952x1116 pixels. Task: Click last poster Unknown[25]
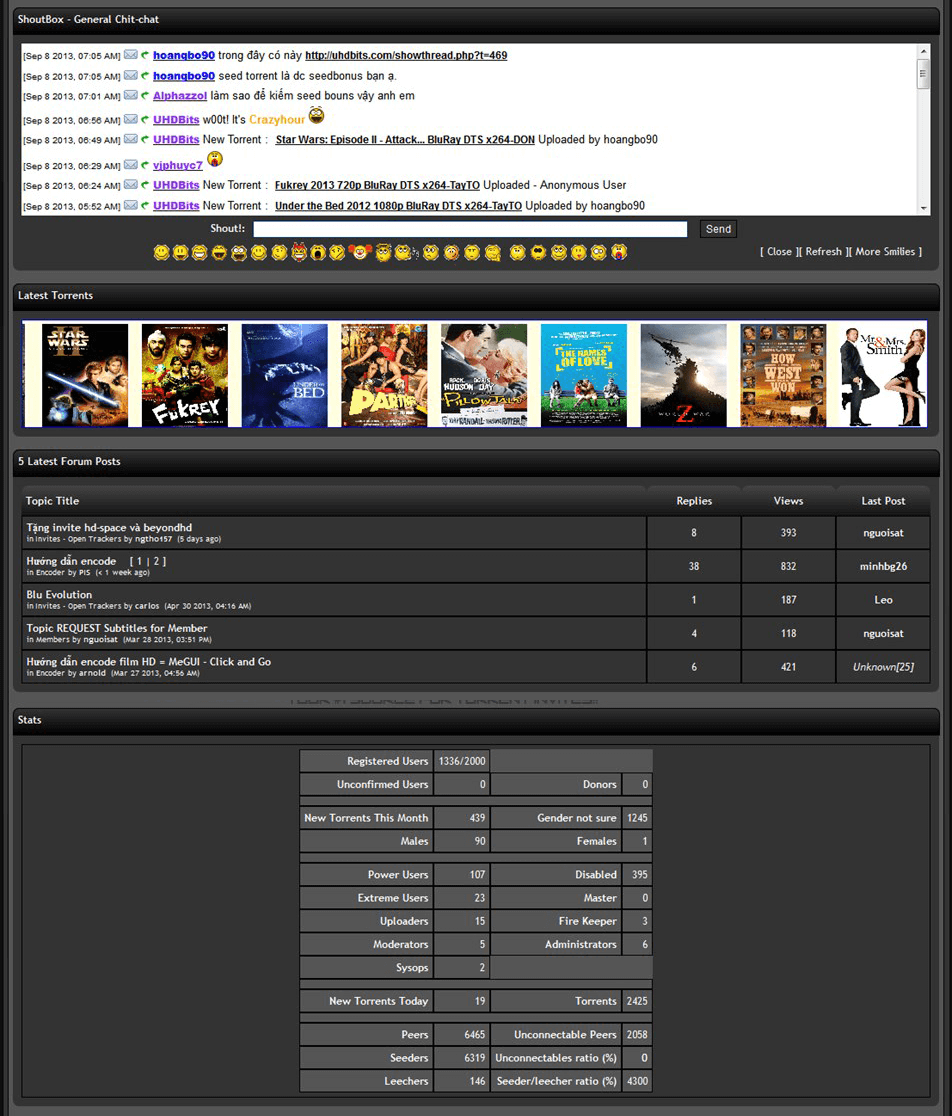tap(883, 667)
